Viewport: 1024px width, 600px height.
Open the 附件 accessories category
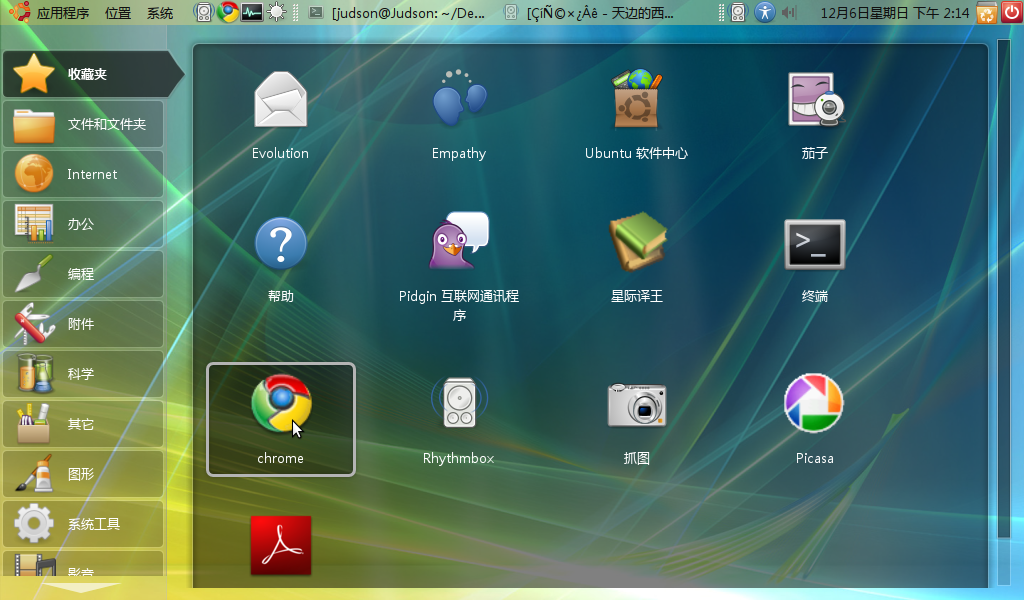coord(83,324)
